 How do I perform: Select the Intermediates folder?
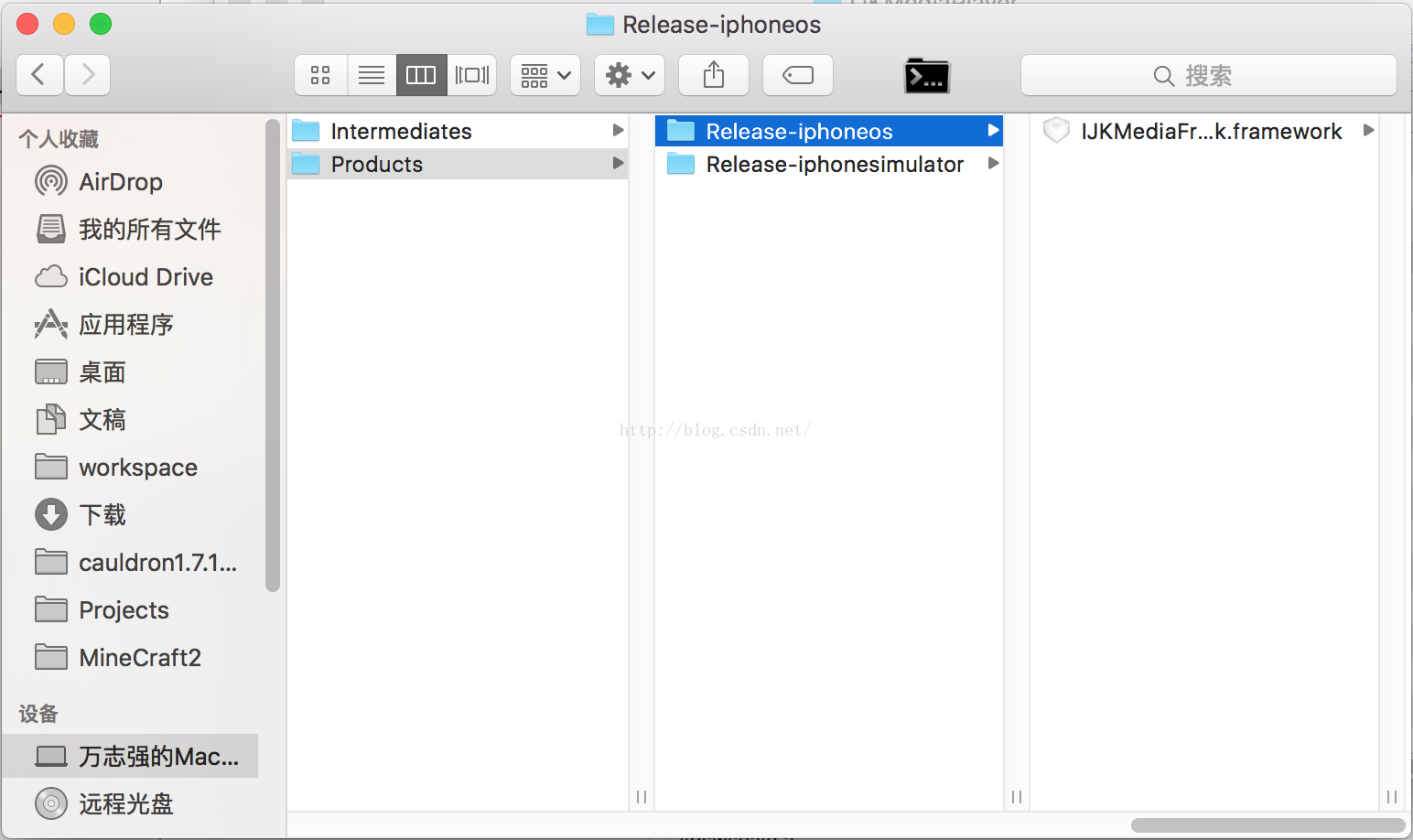(x=458, y=131)
